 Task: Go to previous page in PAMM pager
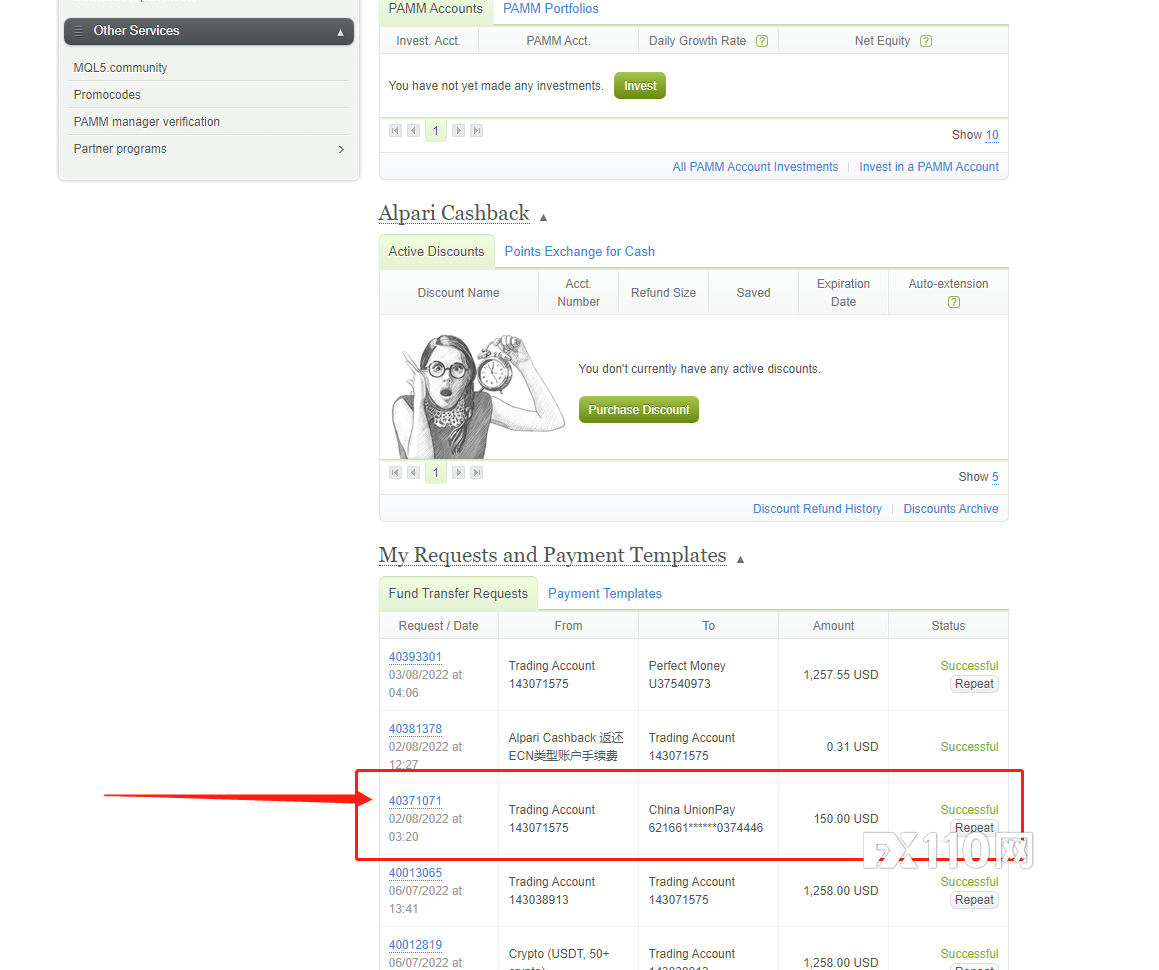[414, 131]
